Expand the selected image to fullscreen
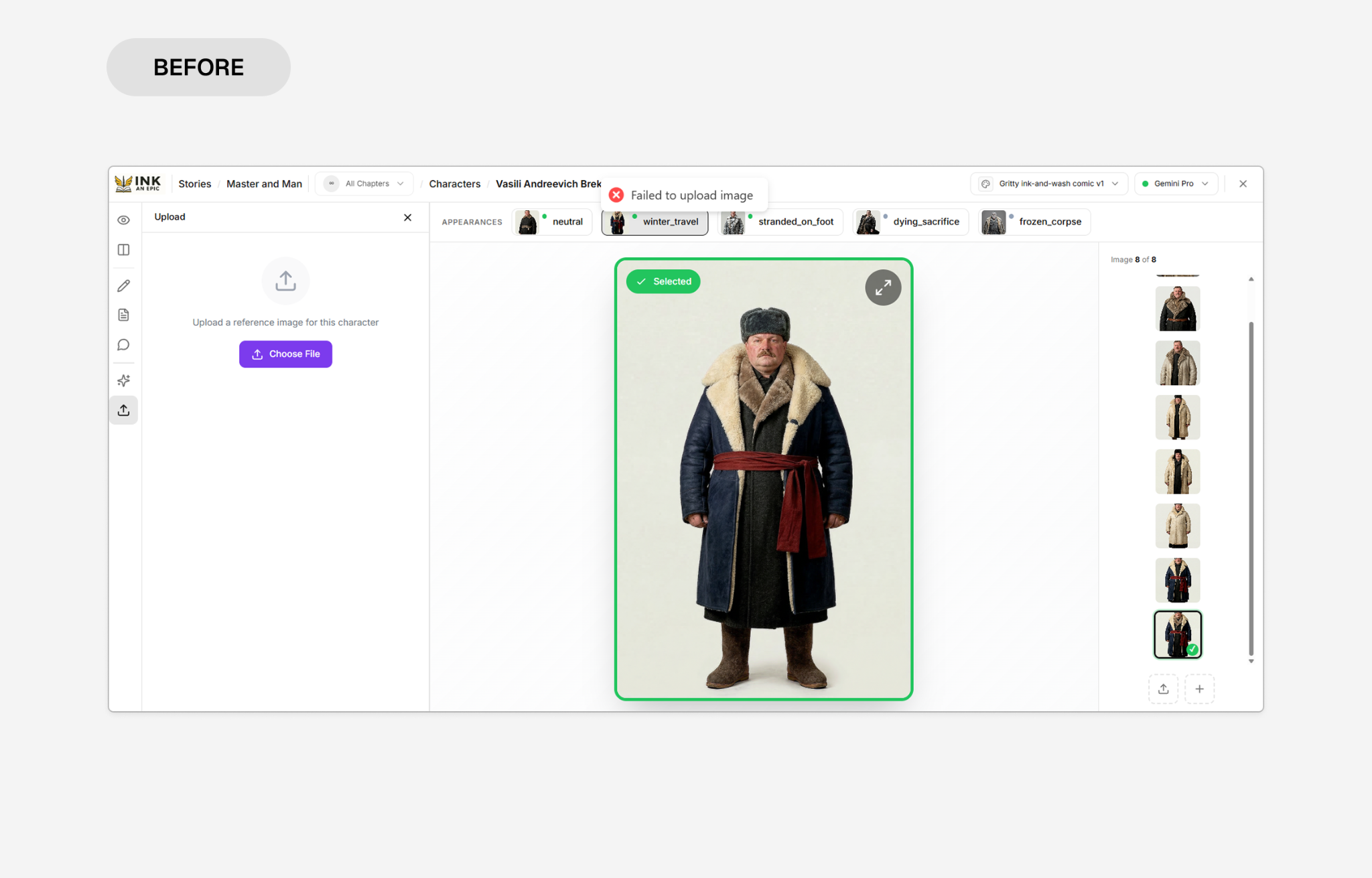The image size is (1372, 878). coord(883,288)
